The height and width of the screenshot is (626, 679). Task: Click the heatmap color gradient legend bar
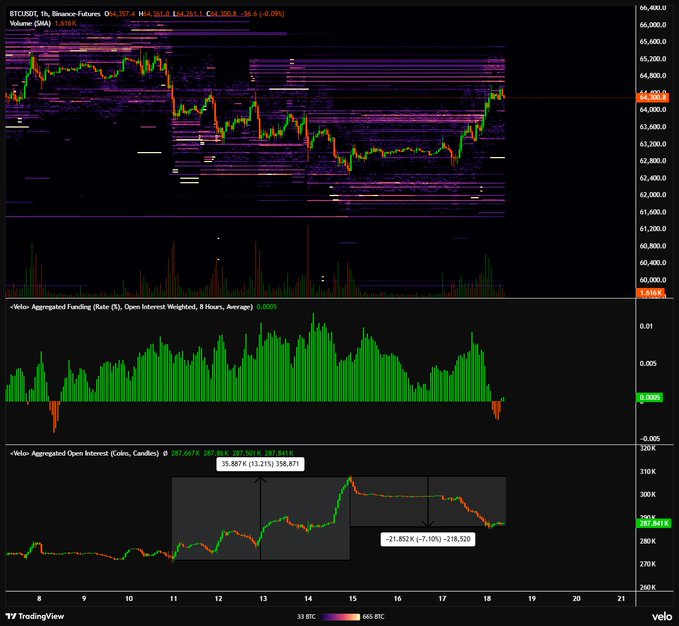340,616
